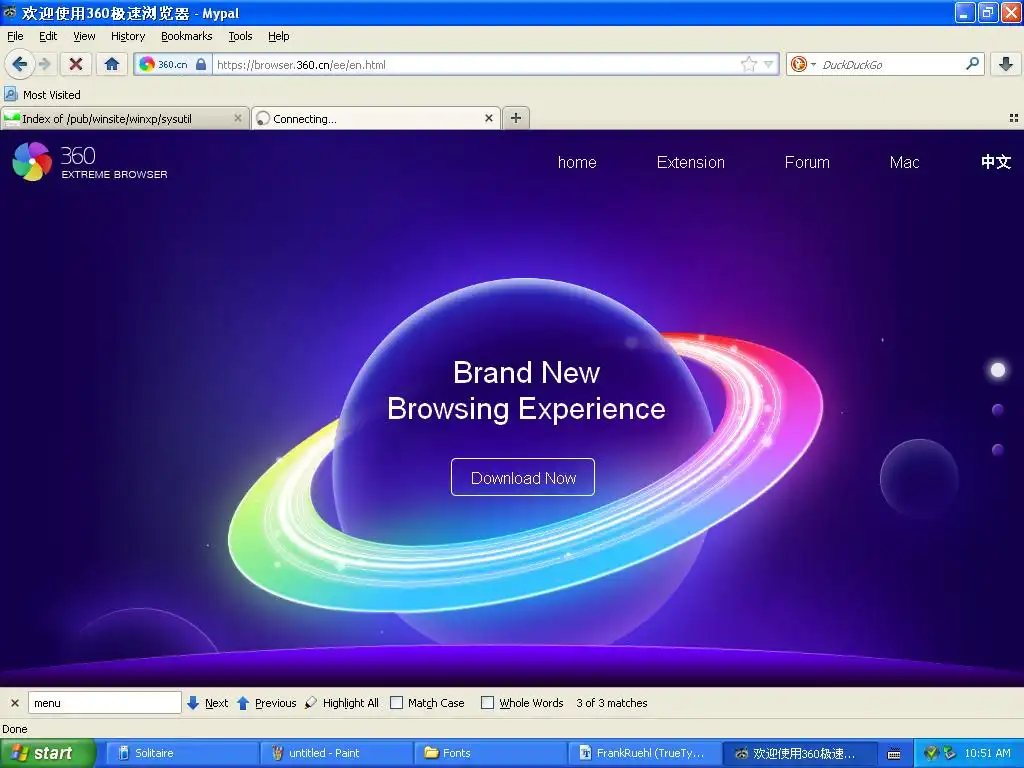Toggle Highlight All in find bar
This screenshot has width=1024, height=768.
coord(342,703)
